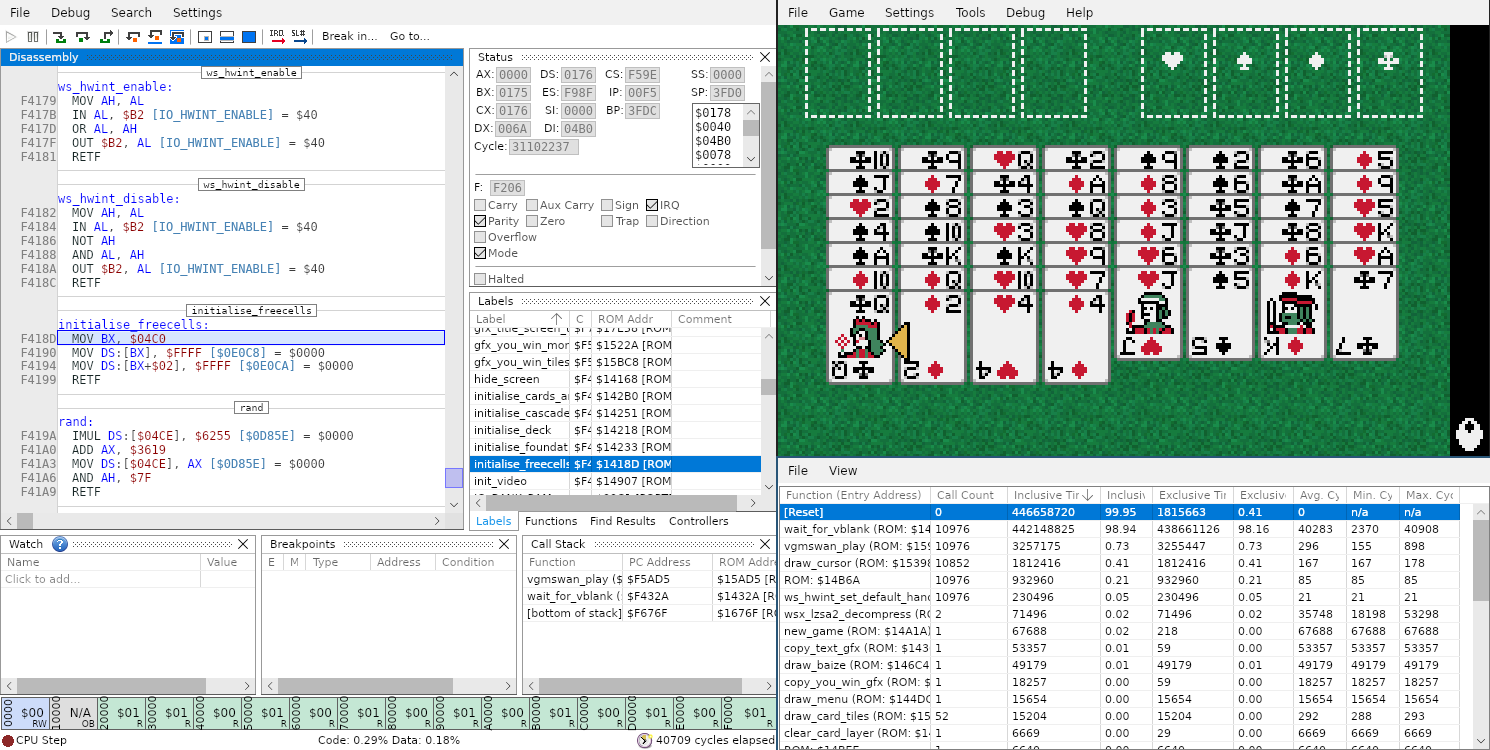
Task: Uncheck the Parity flag checkbox
Action: pyautogui.click(x=480, y=221)
